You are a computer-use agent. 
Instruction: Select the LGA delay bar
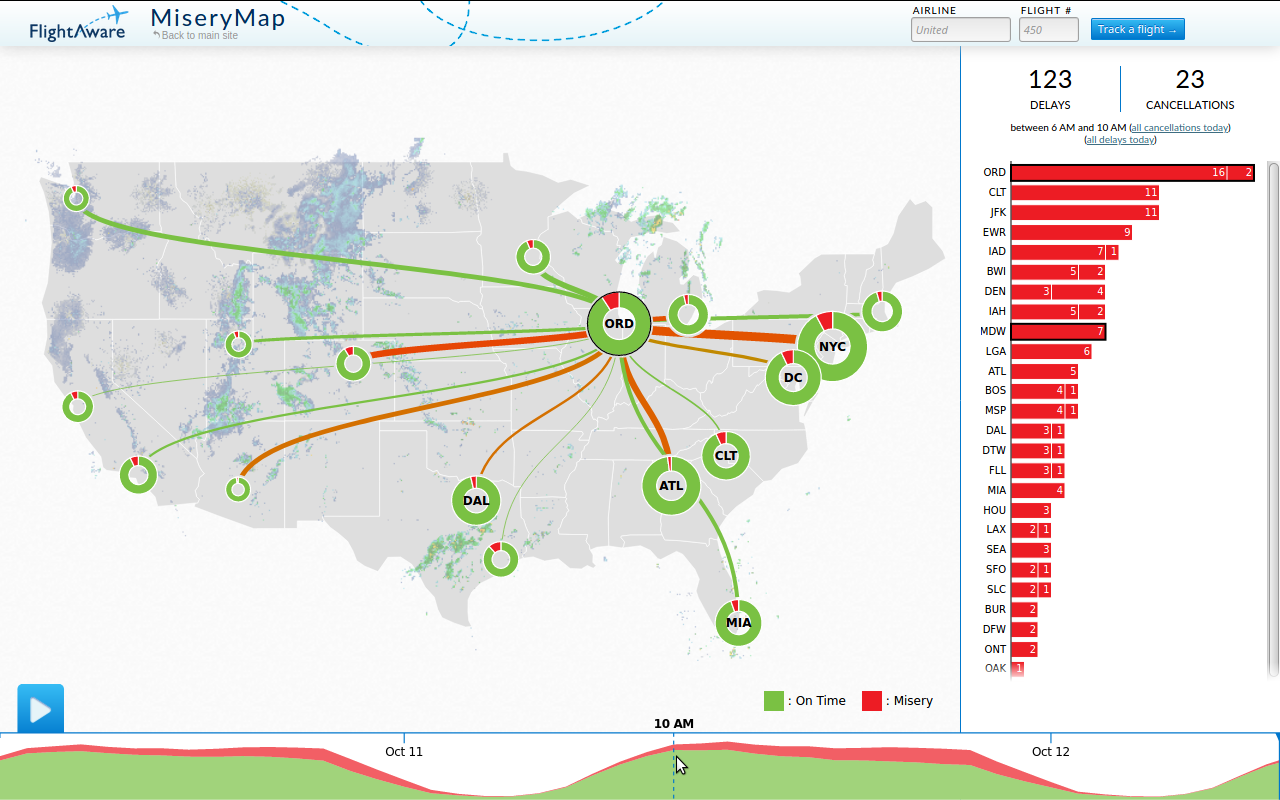click(x=1051, y=351)
